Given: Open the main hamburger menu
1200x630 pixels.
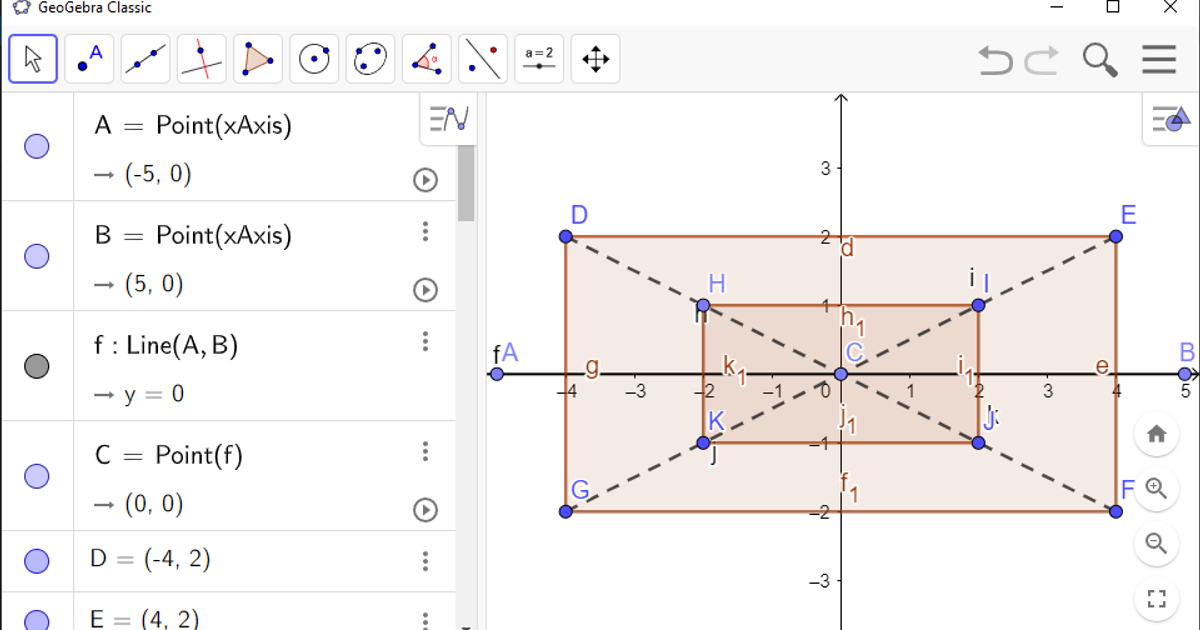Looking at the screenshot, I should 1159,59.
